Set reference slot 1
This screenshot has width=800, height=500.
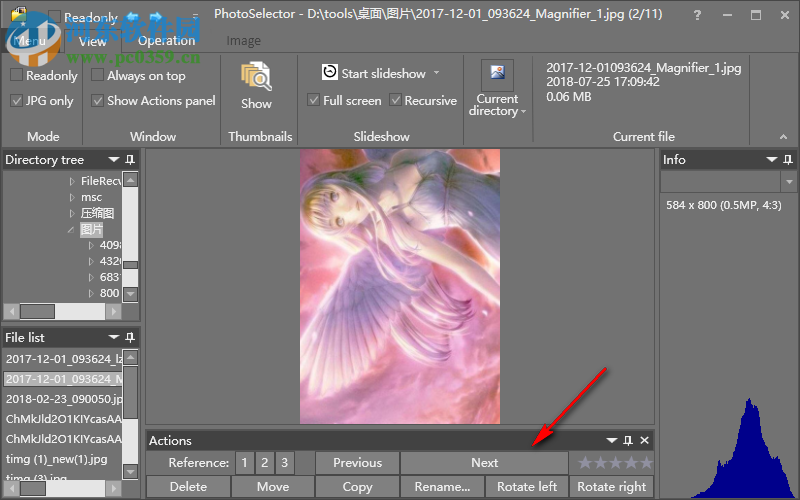coord(244,463)
